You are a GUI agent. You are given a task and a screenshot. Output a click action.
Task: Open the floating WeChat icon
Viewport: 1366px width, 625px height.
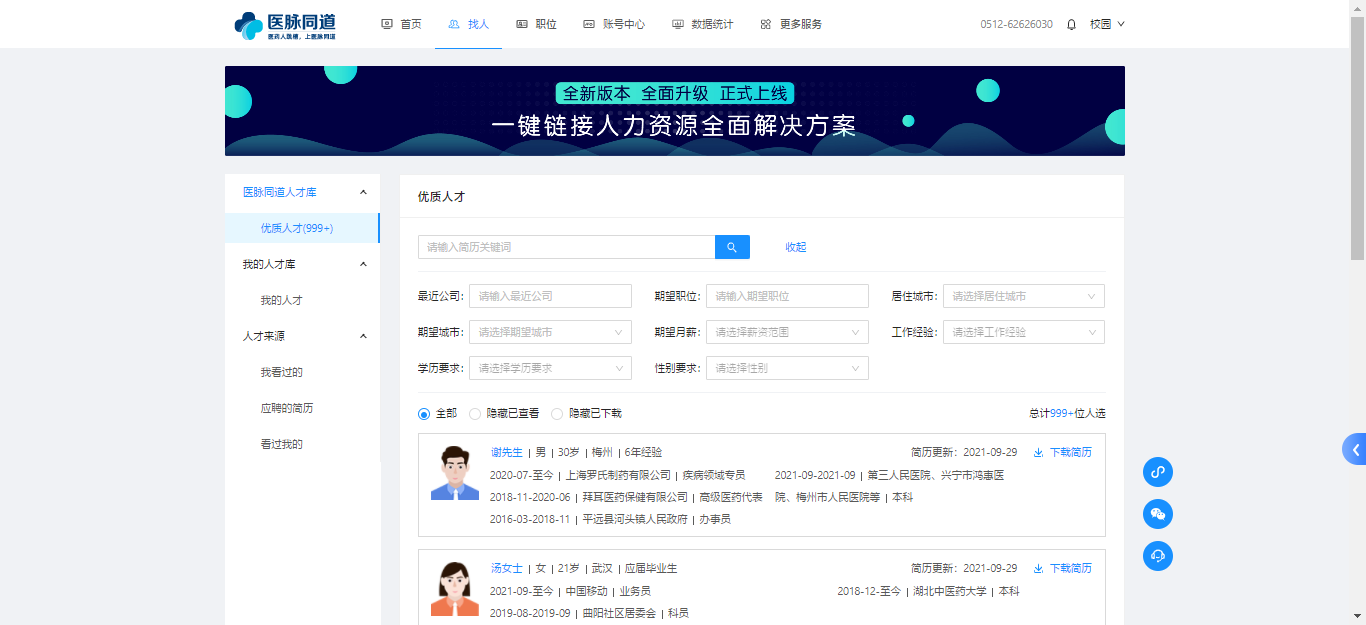click(1157, 514)
